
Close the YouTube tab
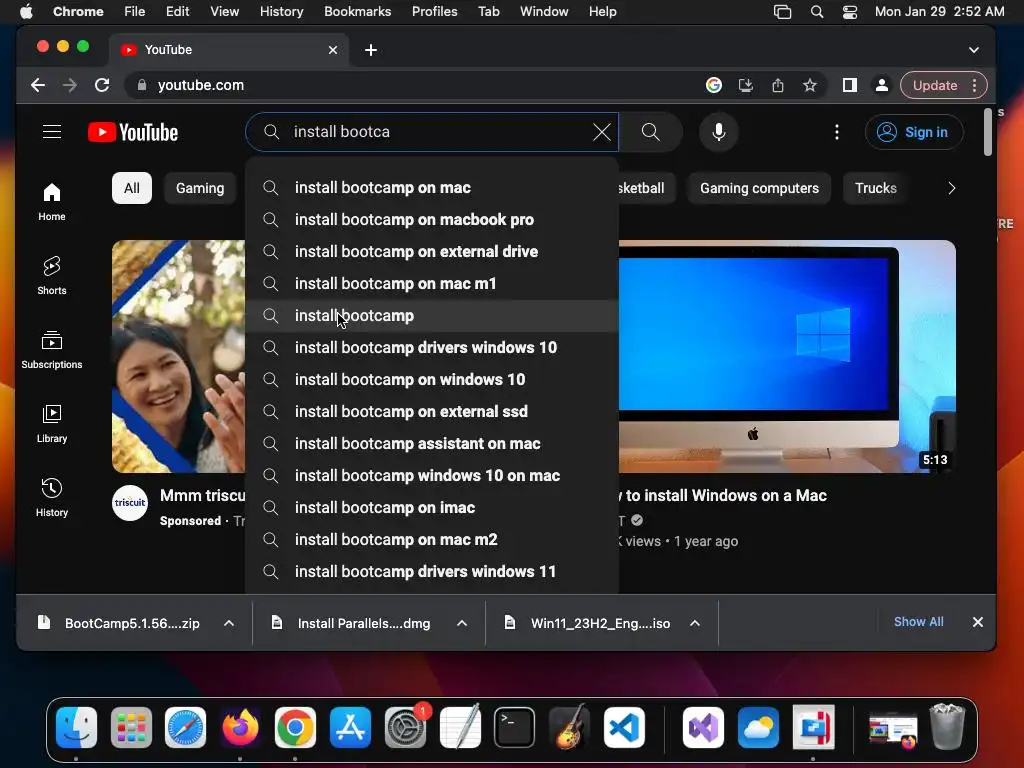tap(332, 50)
